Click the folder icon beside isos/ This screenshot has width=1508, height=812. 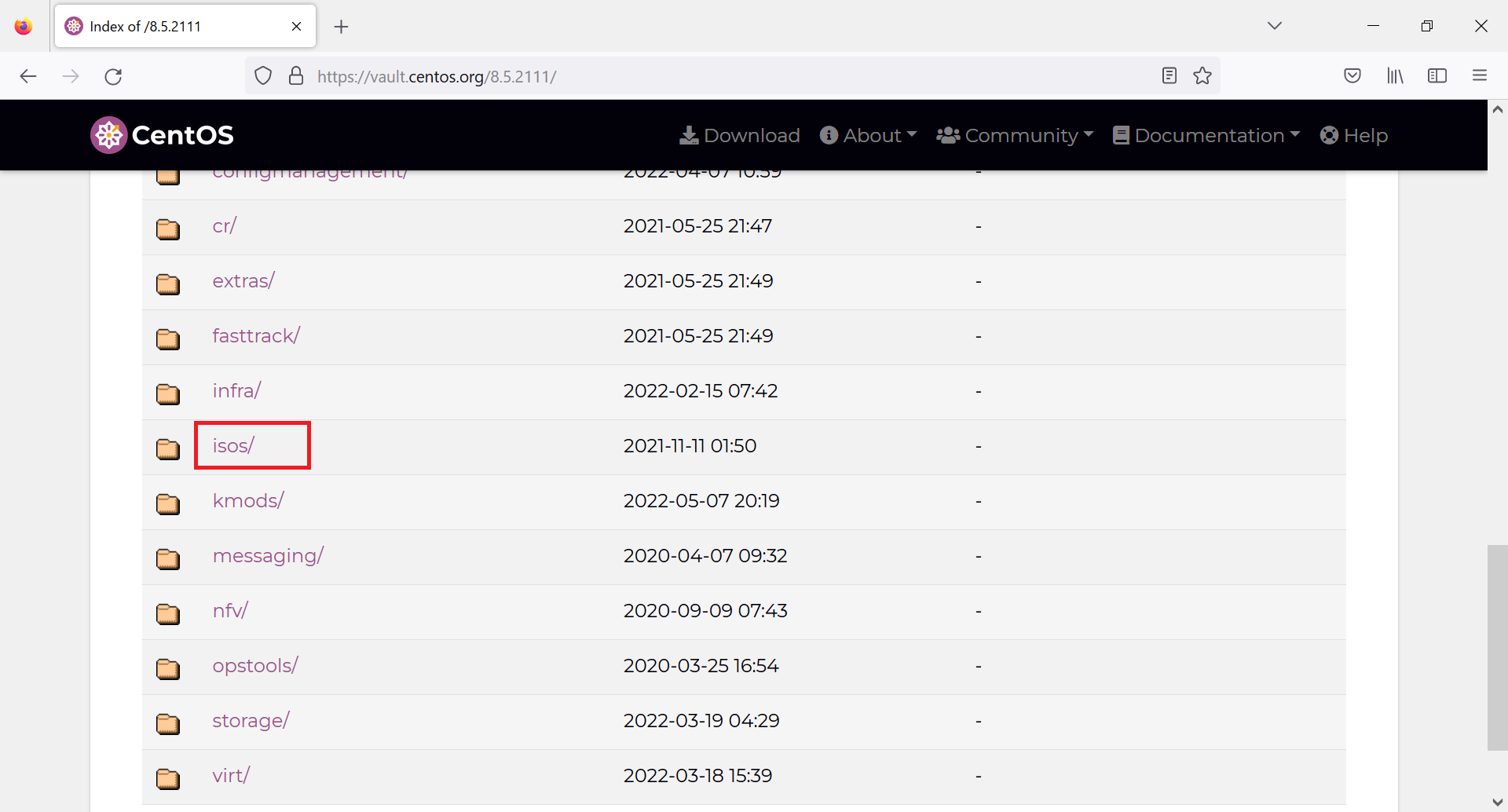pyautogui.click(x=168, y=448)
